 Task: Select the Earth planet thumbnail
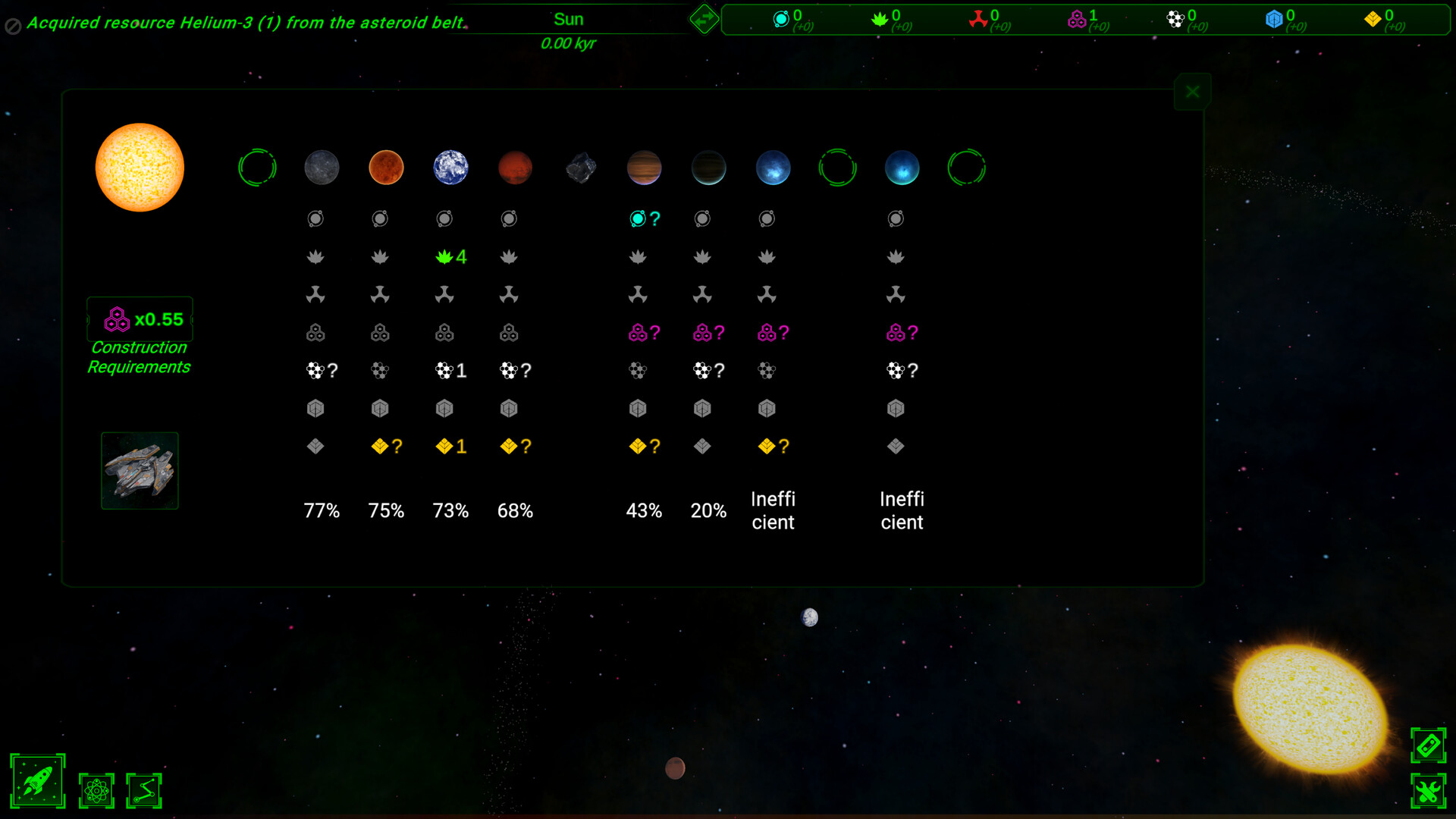450,168
